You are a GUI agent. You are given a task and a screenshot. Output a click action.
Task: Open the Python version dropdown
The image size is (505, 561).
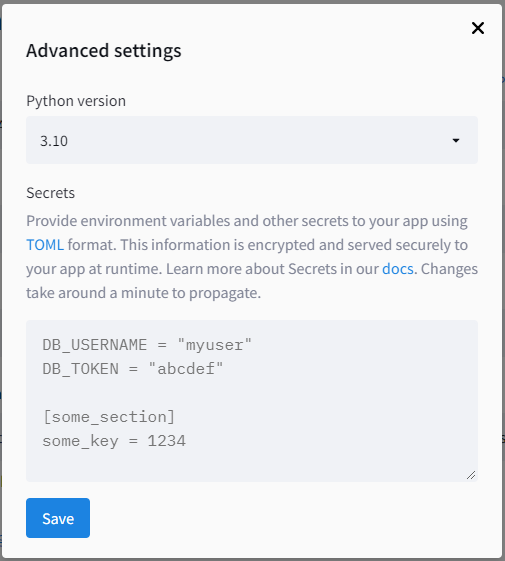tap(252, 140)
